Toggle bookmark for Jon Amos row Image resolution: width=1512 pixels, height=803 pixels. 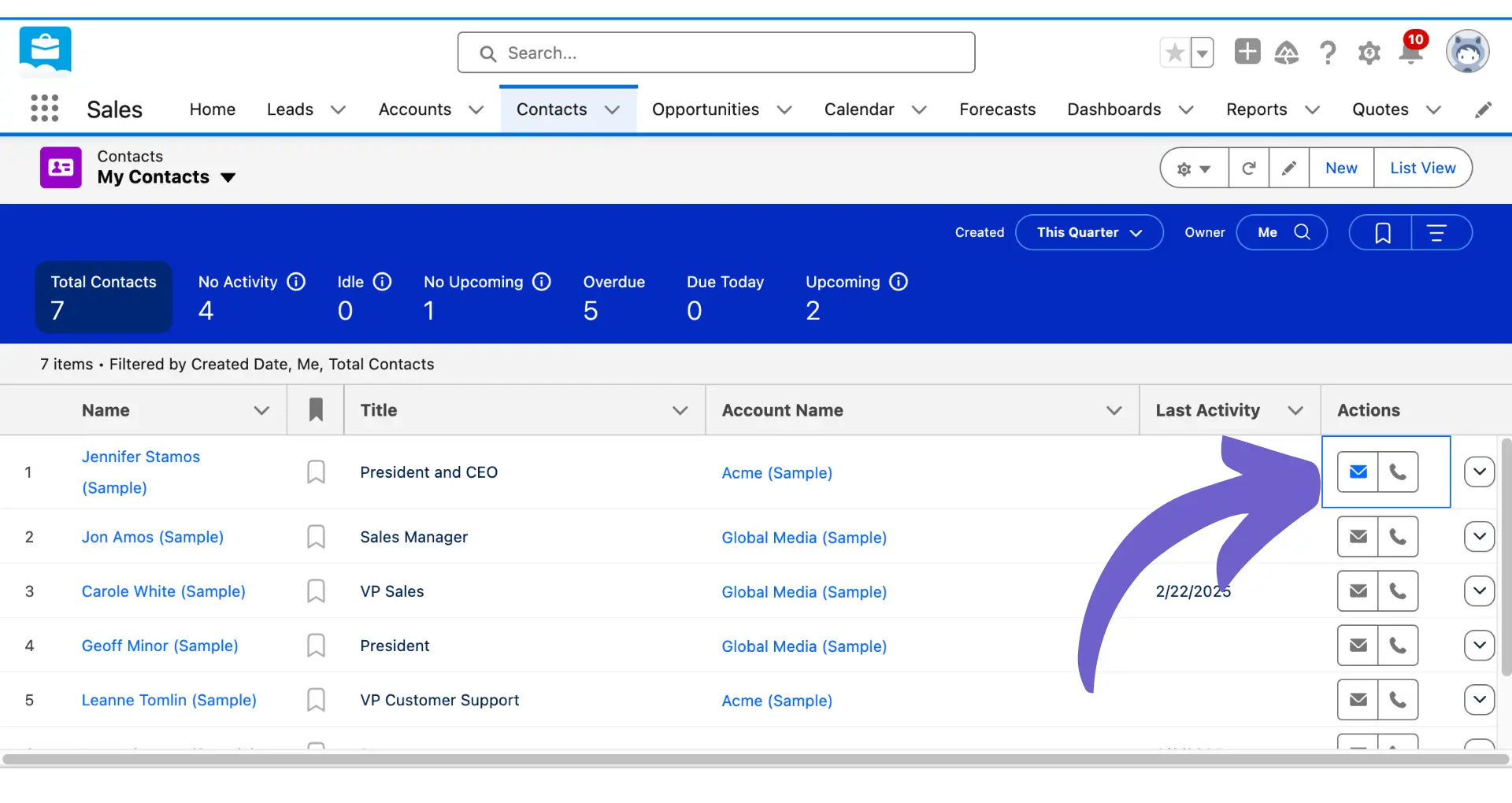click(316, 536)
